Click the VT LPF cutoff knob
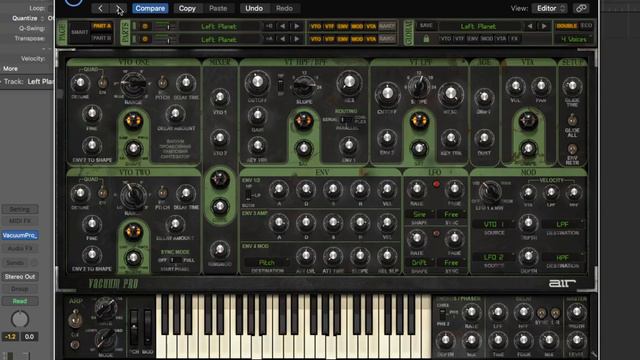Viewport: 640px width, 360px height. (x=387, y=93)
